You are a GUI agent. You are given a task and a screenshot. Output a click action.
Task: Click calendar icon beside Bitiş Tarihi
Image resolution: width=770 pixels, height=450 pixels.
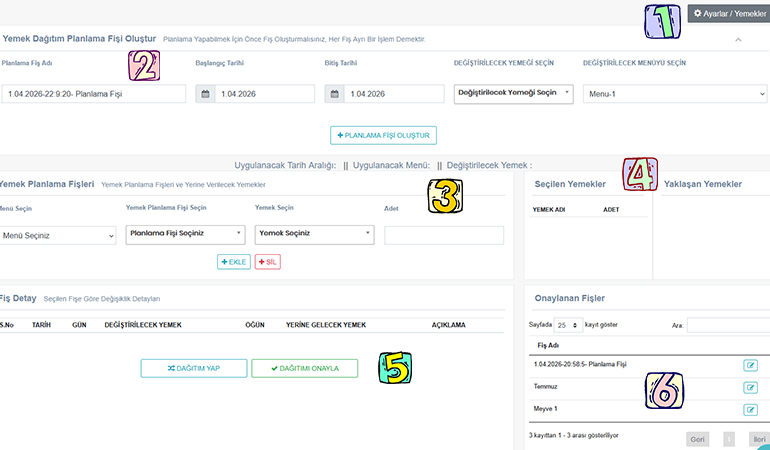click(x=335, y=94)
